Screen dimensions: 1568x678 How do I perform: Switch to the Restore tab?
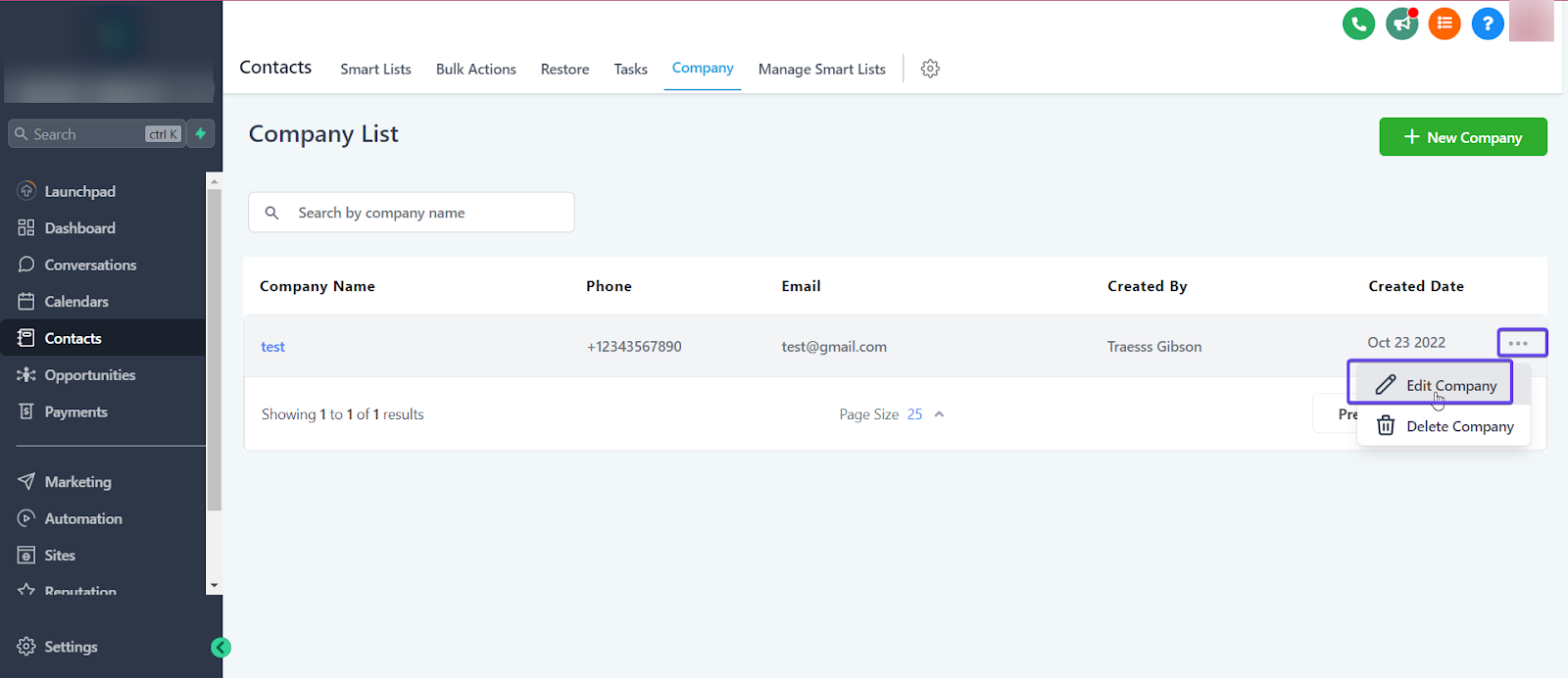pos(564,69)
